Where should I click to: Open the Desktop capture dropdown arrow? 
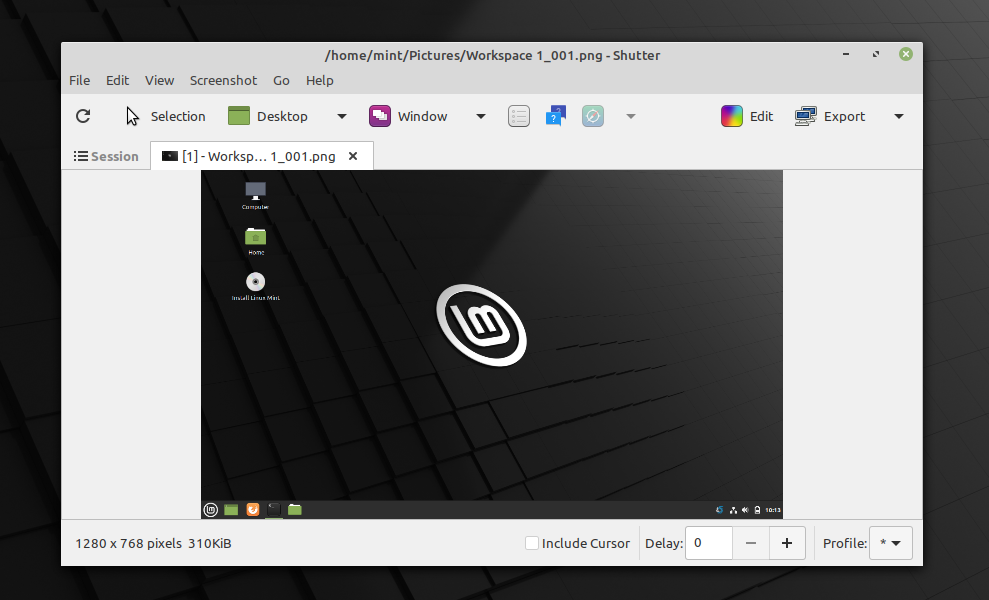tap(342, 116)
